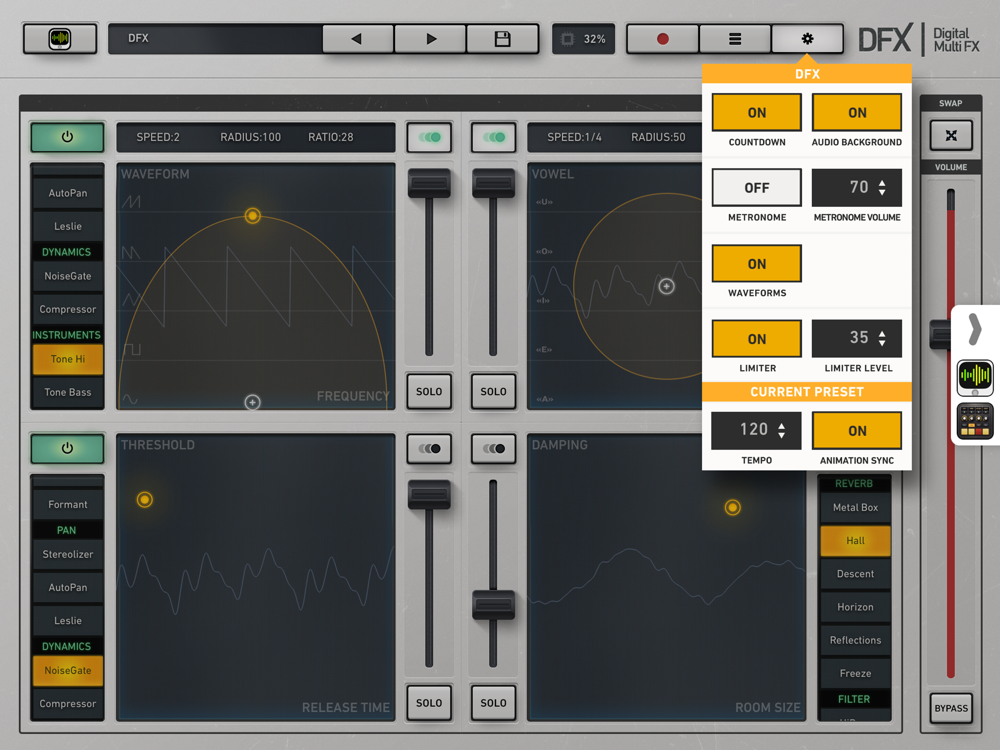Disable the Limiter toggle
1000x750 pixels.
[756, 339]
